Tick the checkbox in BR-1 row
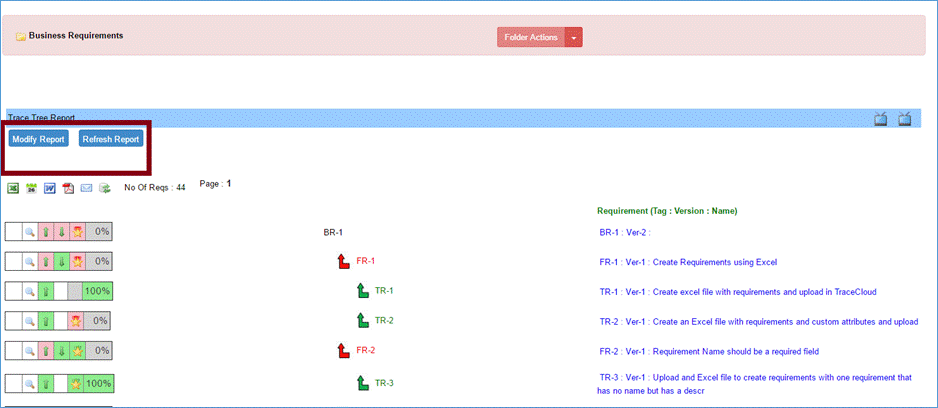This screenshot has height=408, width=938. point(14,232)
